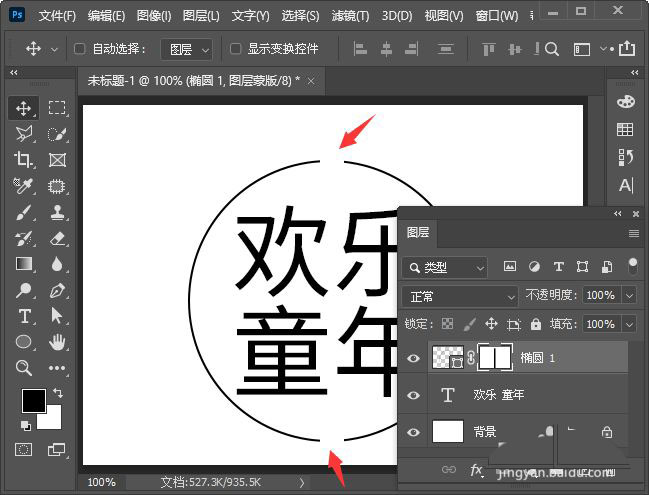649x495 pixels.
Task: Select the layer mask thumbnail of 椭圆 1
Action: (495, 357)
